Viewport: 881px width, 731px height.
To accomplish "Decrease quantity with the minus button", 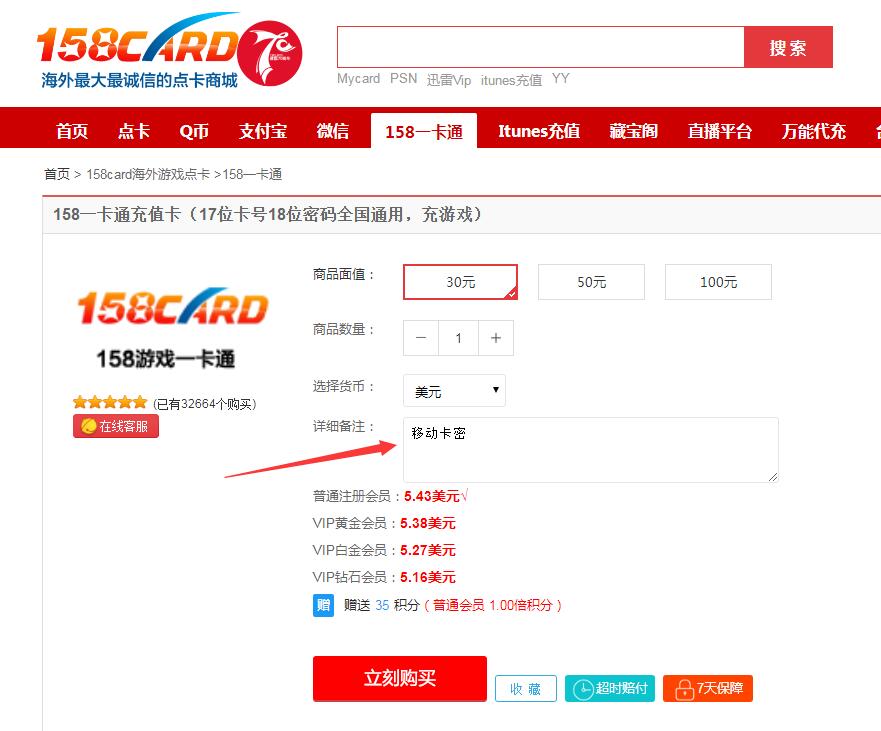I will pos(421,338).
